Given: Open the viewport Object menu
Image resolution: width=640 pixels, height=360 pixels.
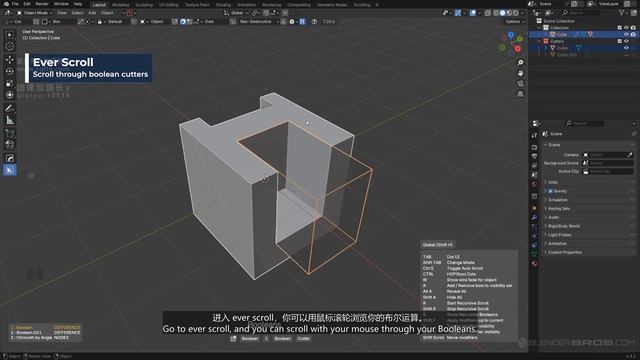Looking at the screenshot, I should coord(107,13).
